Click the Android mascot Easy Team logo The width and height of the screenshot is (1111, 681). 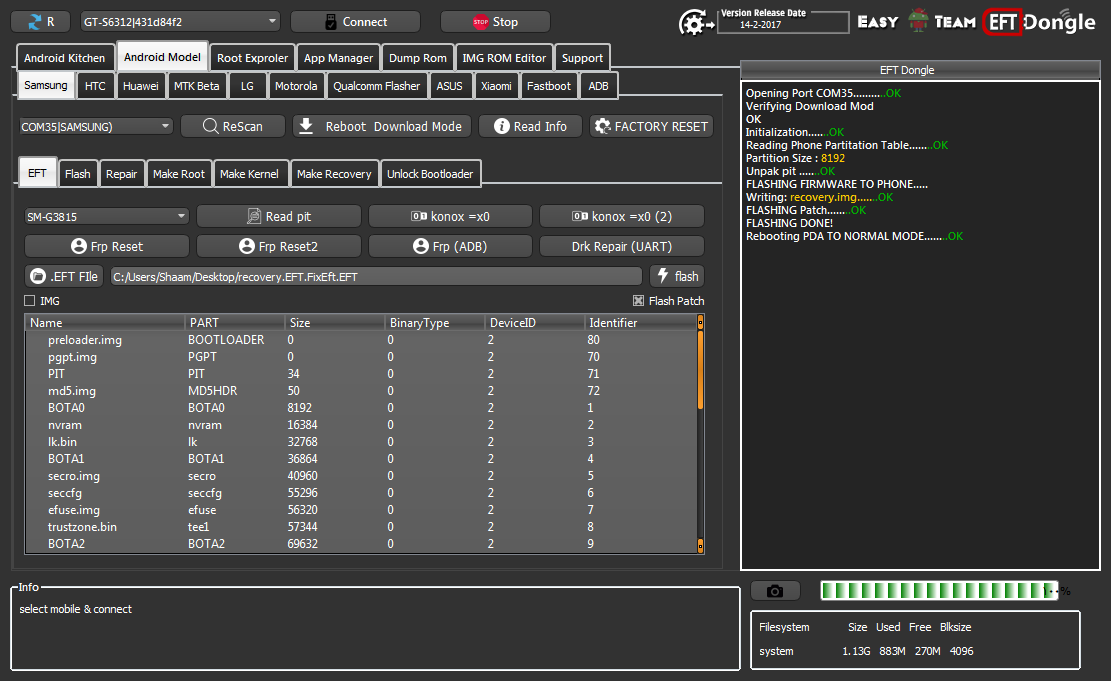click(917, 21)
